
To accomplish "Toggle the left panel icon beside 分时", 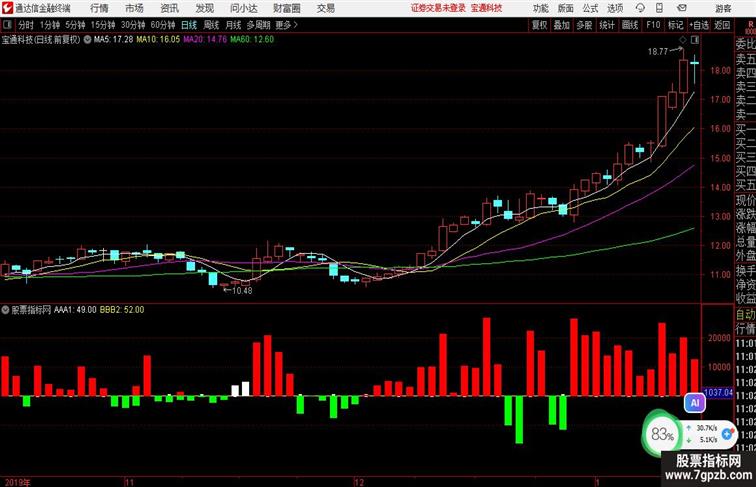I will click(7, 25).
